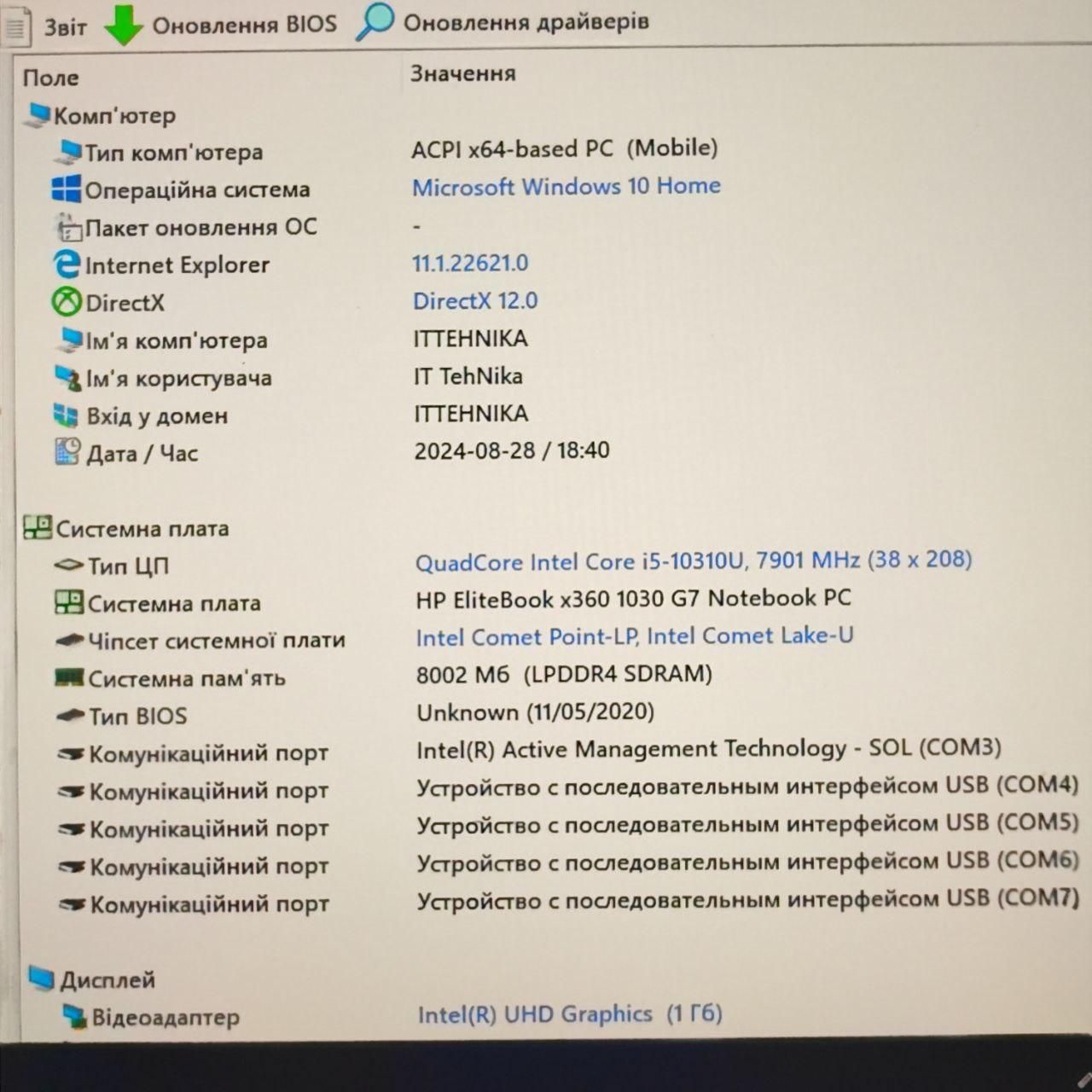The width and height of the screenshot is (1092, 1092).
Task: Click Оновлення драйверів in the toolbar
Action: [x=502, y=22]
